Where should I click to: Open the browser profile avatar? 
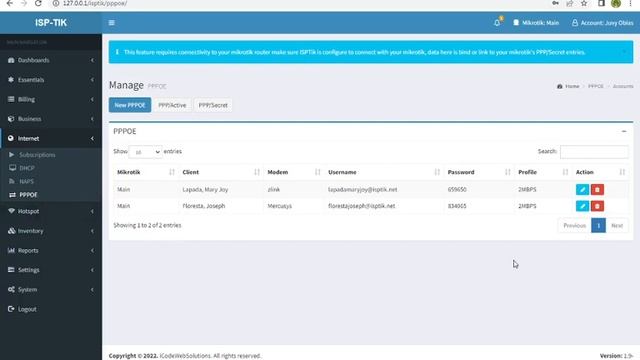616,3
